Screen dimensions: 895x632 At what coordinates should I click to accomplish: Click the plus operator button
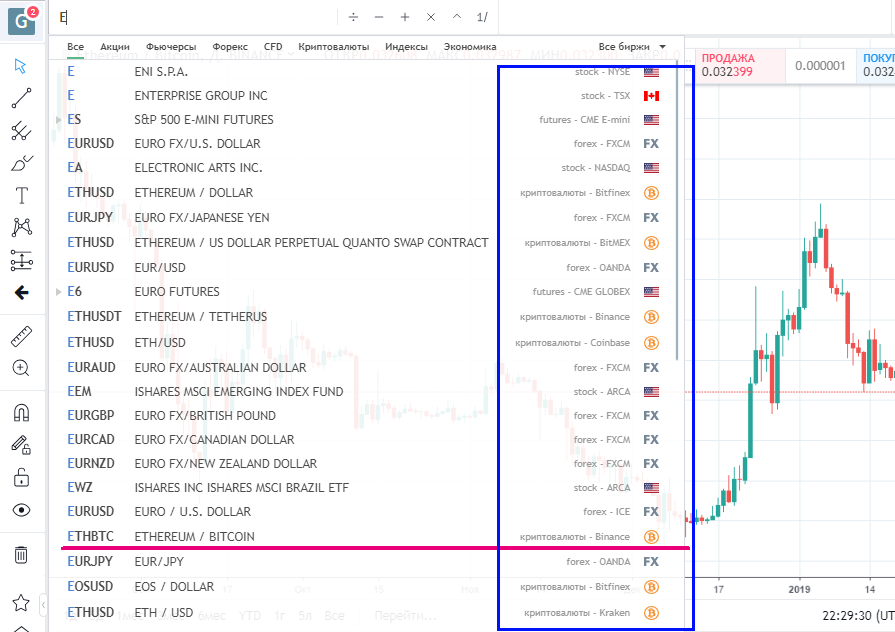(x=405, y=17)
